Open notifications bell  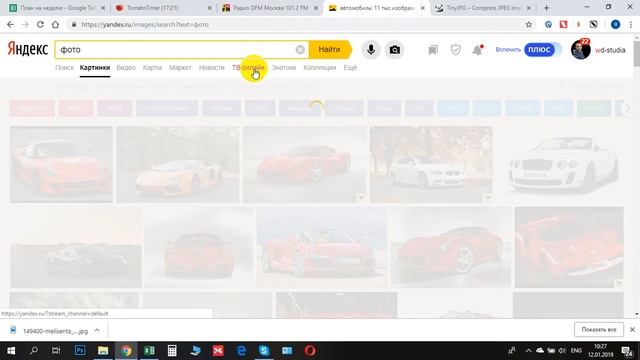[x=478, y=50]
